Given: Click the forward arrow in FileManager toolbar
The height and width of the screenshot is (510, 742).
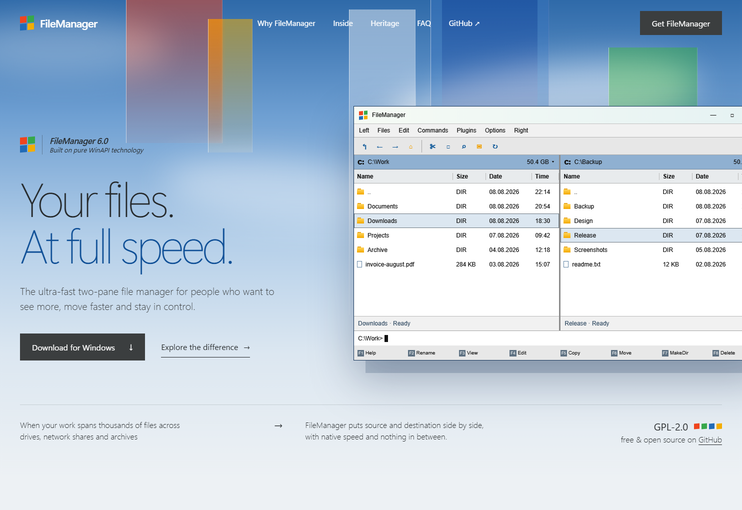Looking at the screenshot, I should pos(395,147).
